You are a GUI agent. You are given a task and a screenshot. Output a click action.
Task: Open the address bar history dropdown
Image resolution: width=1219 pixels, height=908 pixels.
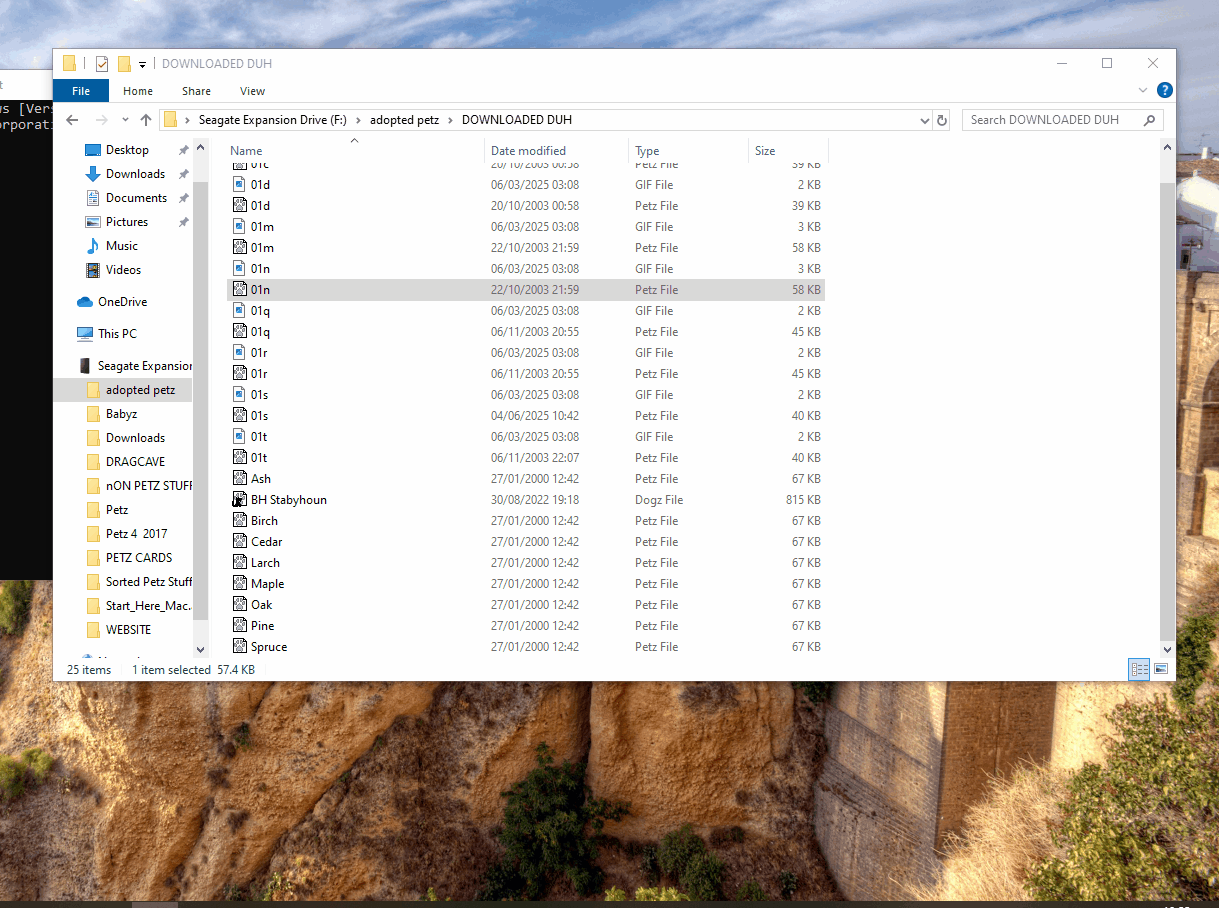pyautogui.click(x=924, y=120)
